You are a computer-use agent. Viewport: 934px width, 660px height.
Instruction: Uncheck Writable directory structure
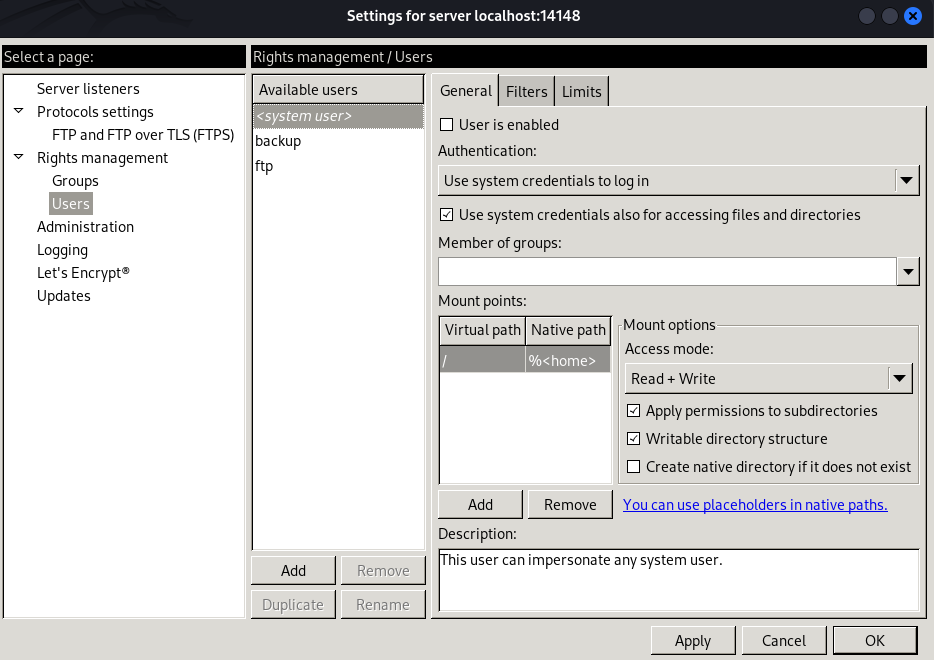[633, 438]
